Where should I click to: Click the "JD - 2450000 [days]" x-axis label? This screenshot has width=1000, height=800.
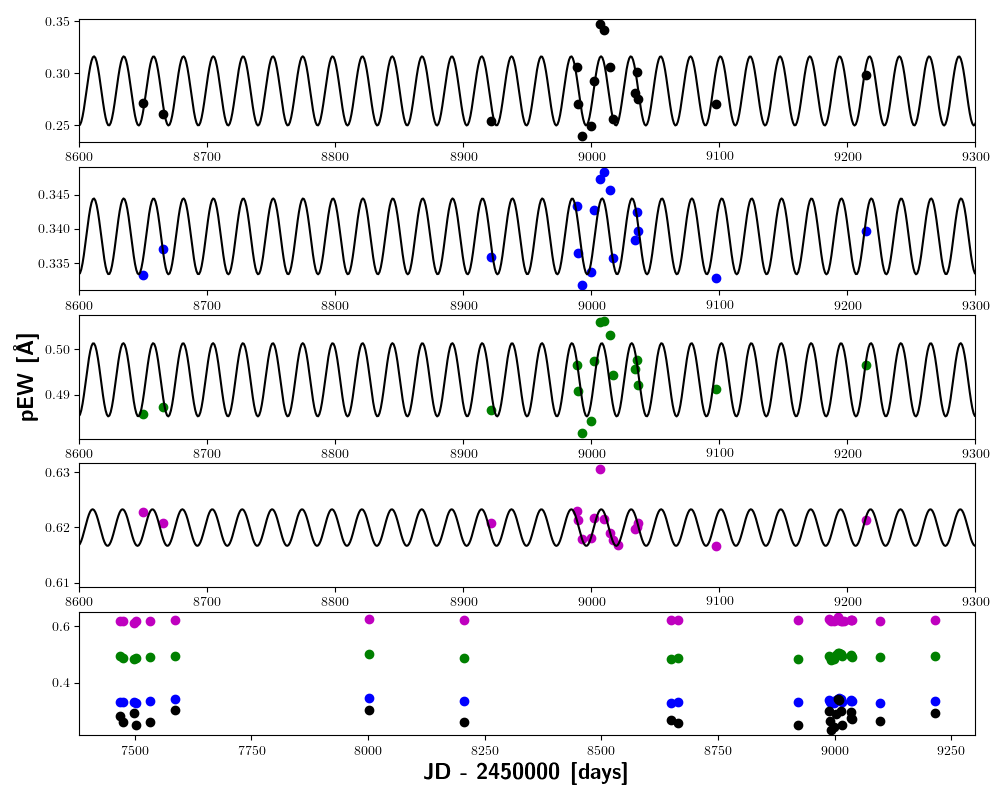point(526,771)
